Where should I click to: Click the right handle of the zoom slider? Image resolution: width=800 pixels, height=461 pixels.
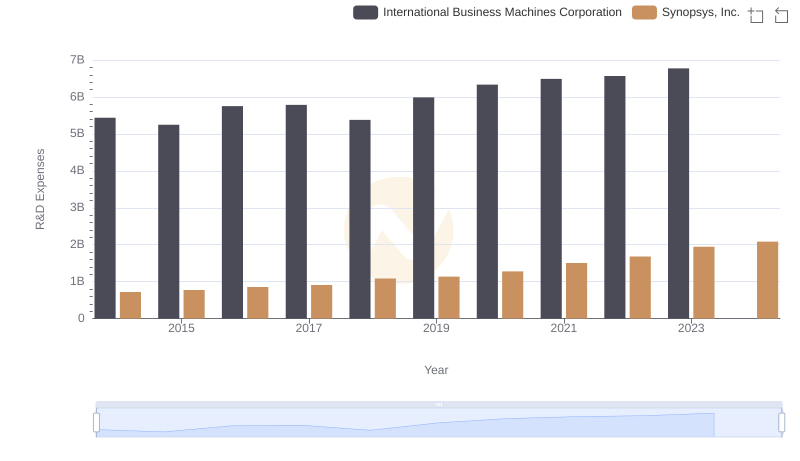(781, 423)
